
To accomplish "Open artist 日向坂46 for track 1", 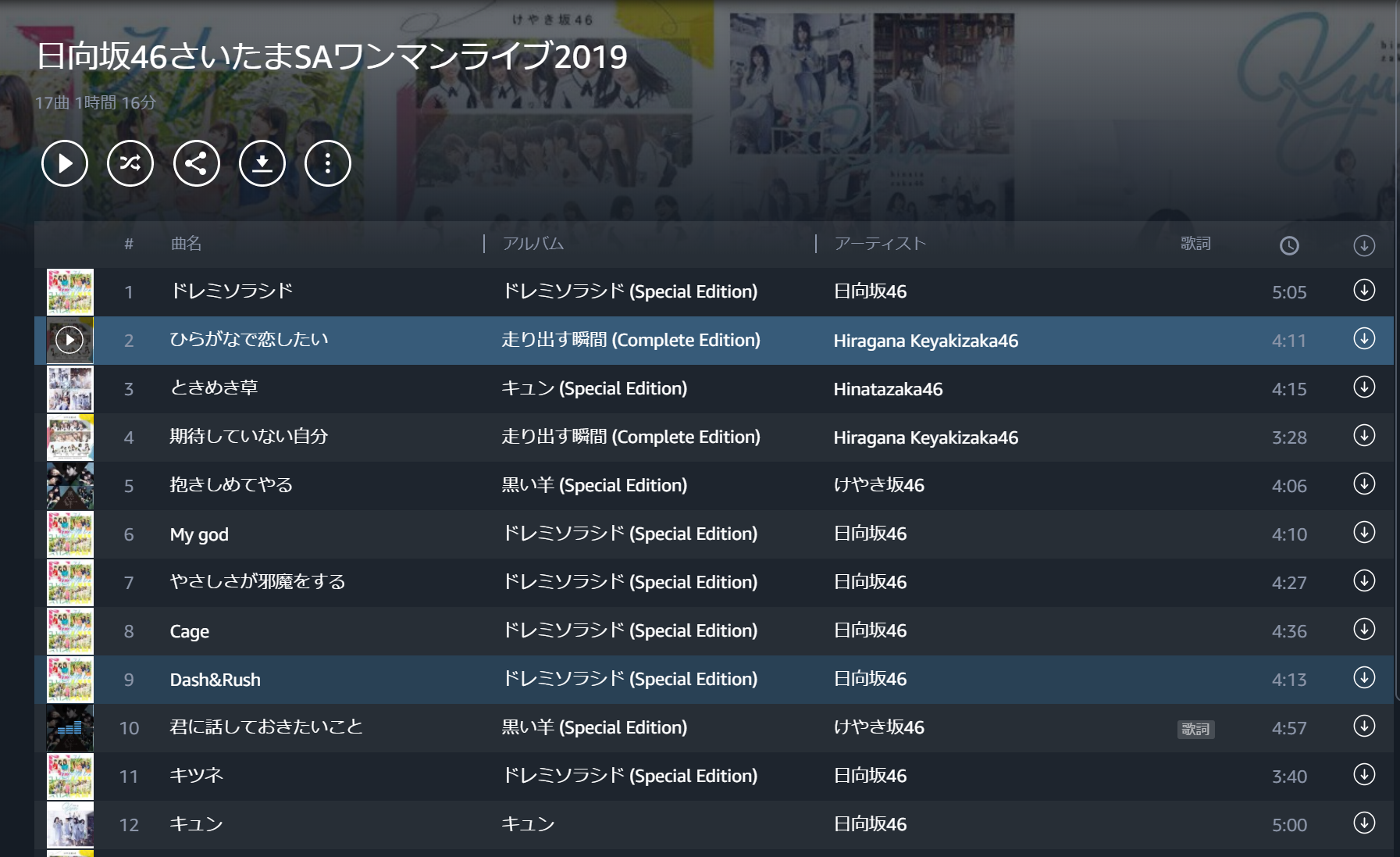I will (x=870, y=291).
